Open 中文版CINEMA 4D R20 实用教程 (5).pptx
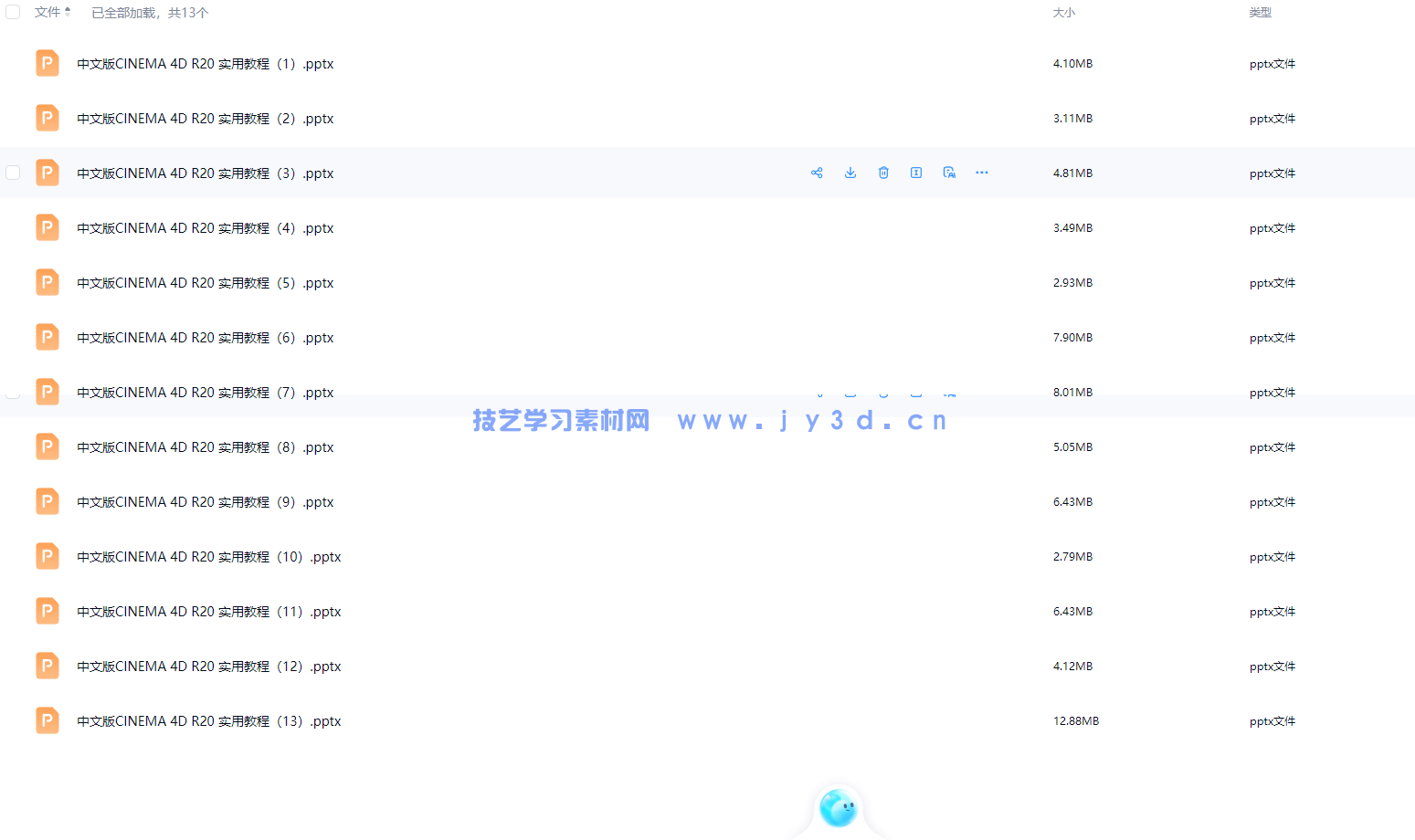This screenshot has width=1415, height=840. pyautogui.click(x=205, y=283)
